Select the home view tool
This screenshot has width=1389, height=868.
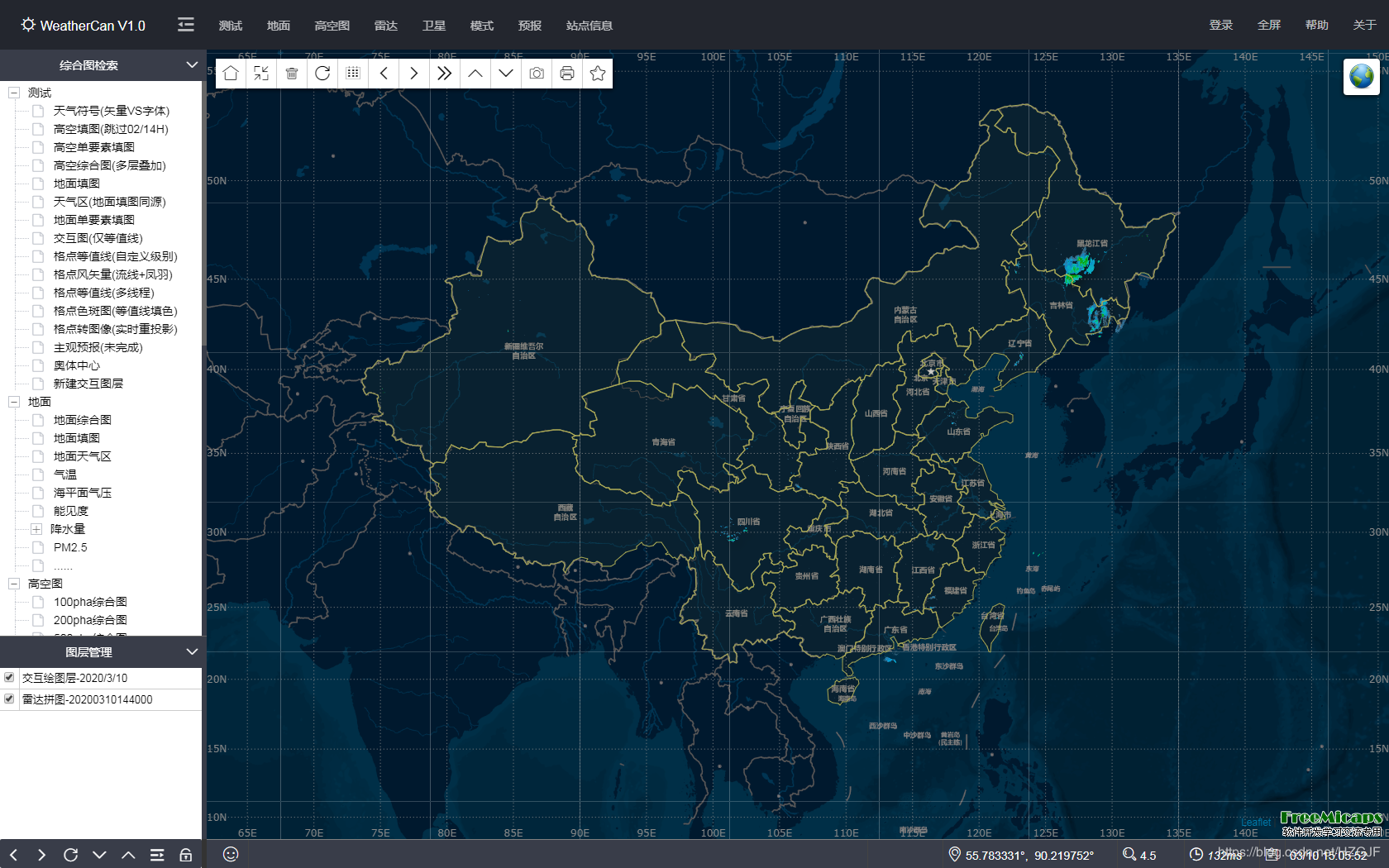tap(231, 73)
